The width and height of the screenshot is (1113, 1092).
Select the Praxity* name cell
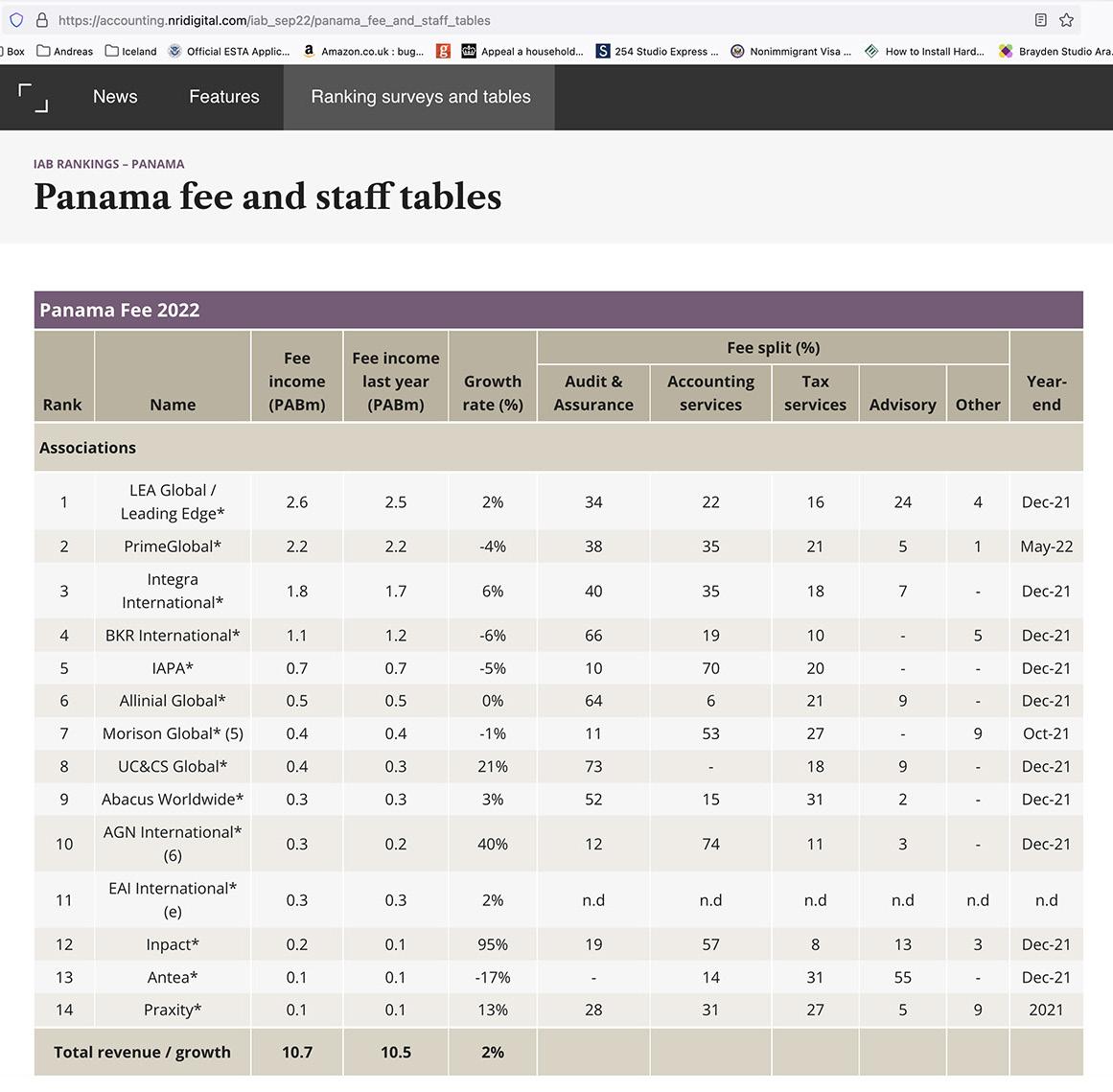click(x=173, y=1010)
